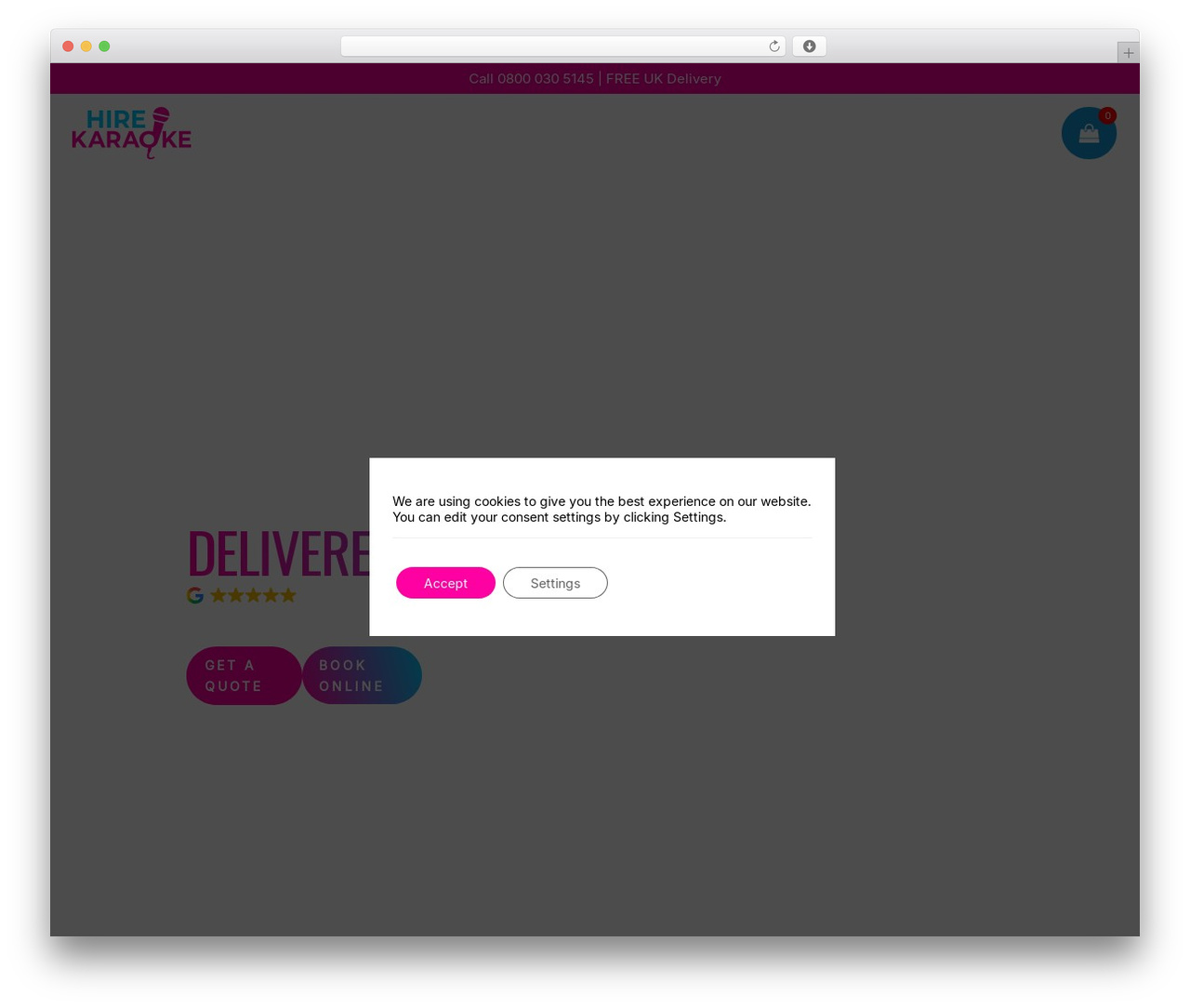
Task: Open a new tab with the plus icon
Action: click(1128, 53)
